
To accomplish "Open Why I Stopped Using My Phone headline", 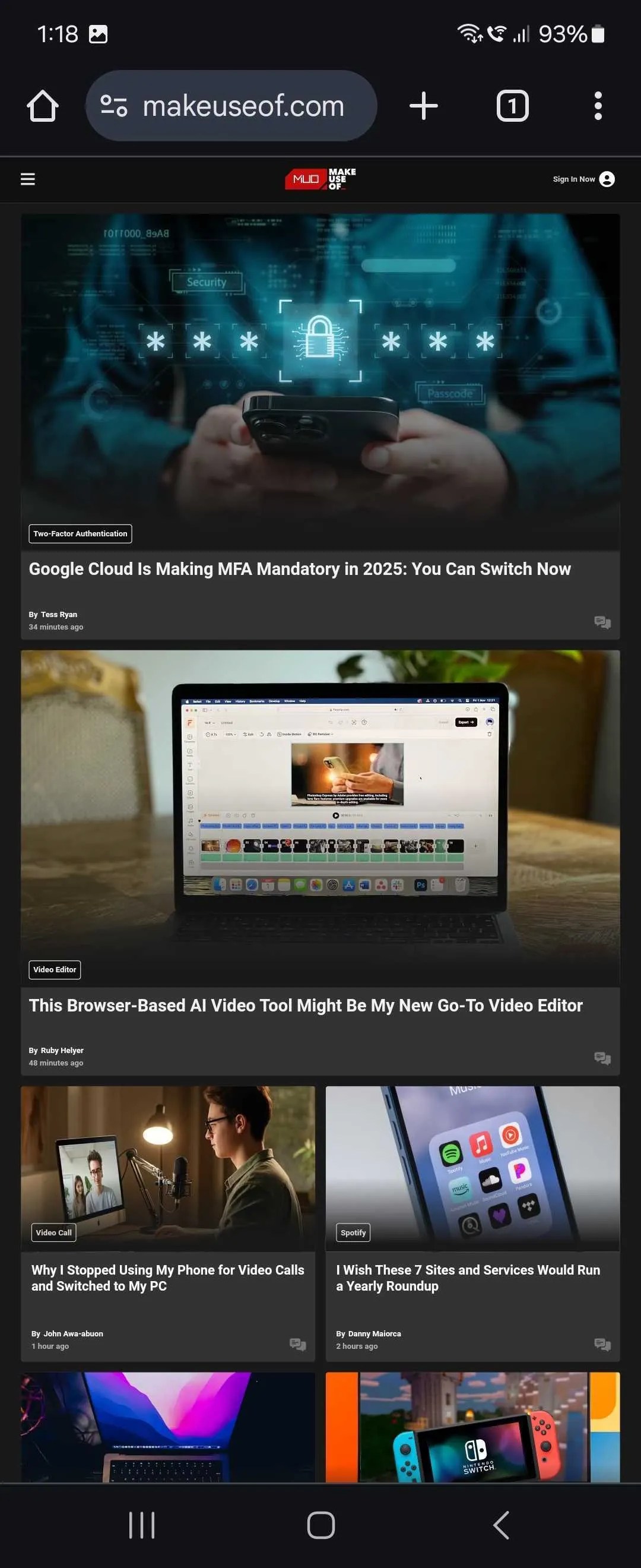I will 168,1278.
